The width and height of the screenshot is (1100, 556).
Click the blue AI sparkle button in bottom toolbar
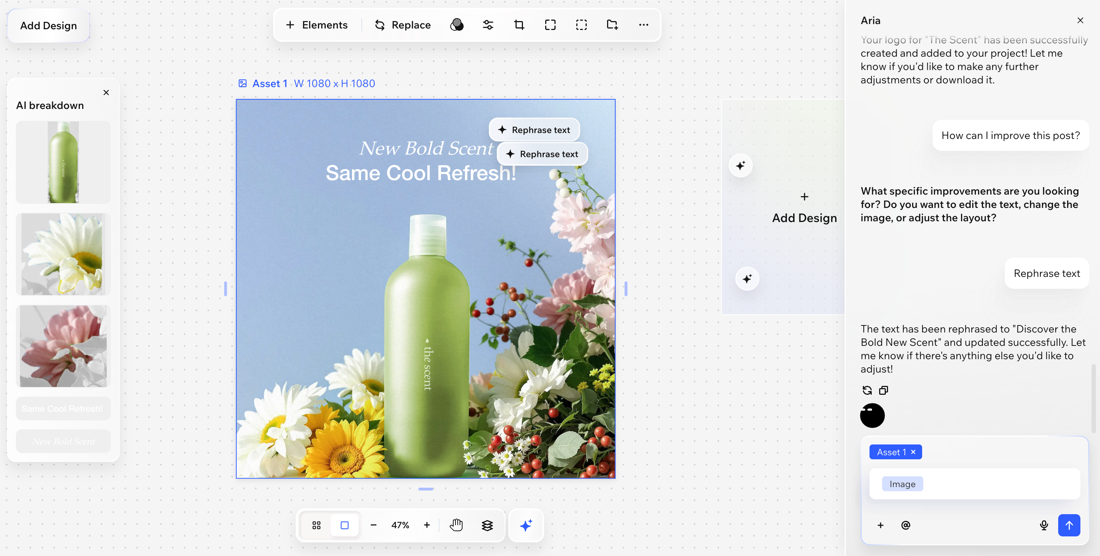526,525
